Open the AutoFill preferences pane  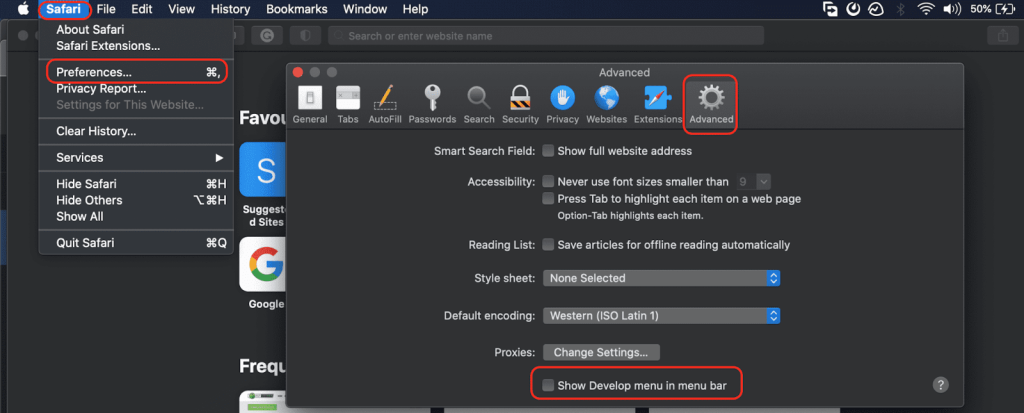tap(385, 105)
